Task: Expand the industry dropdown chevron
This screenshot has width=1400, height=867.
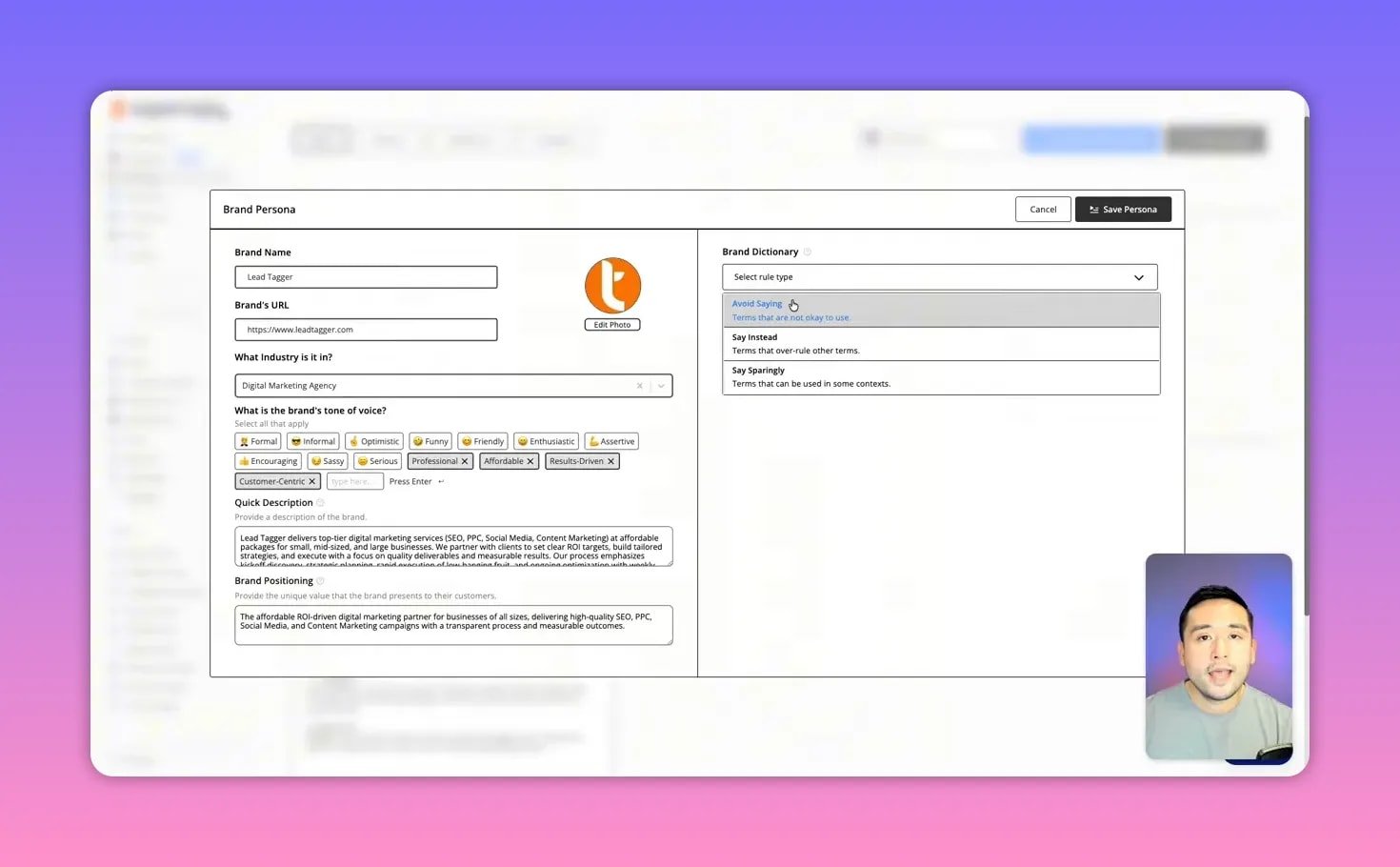Action: coord(661,385)
